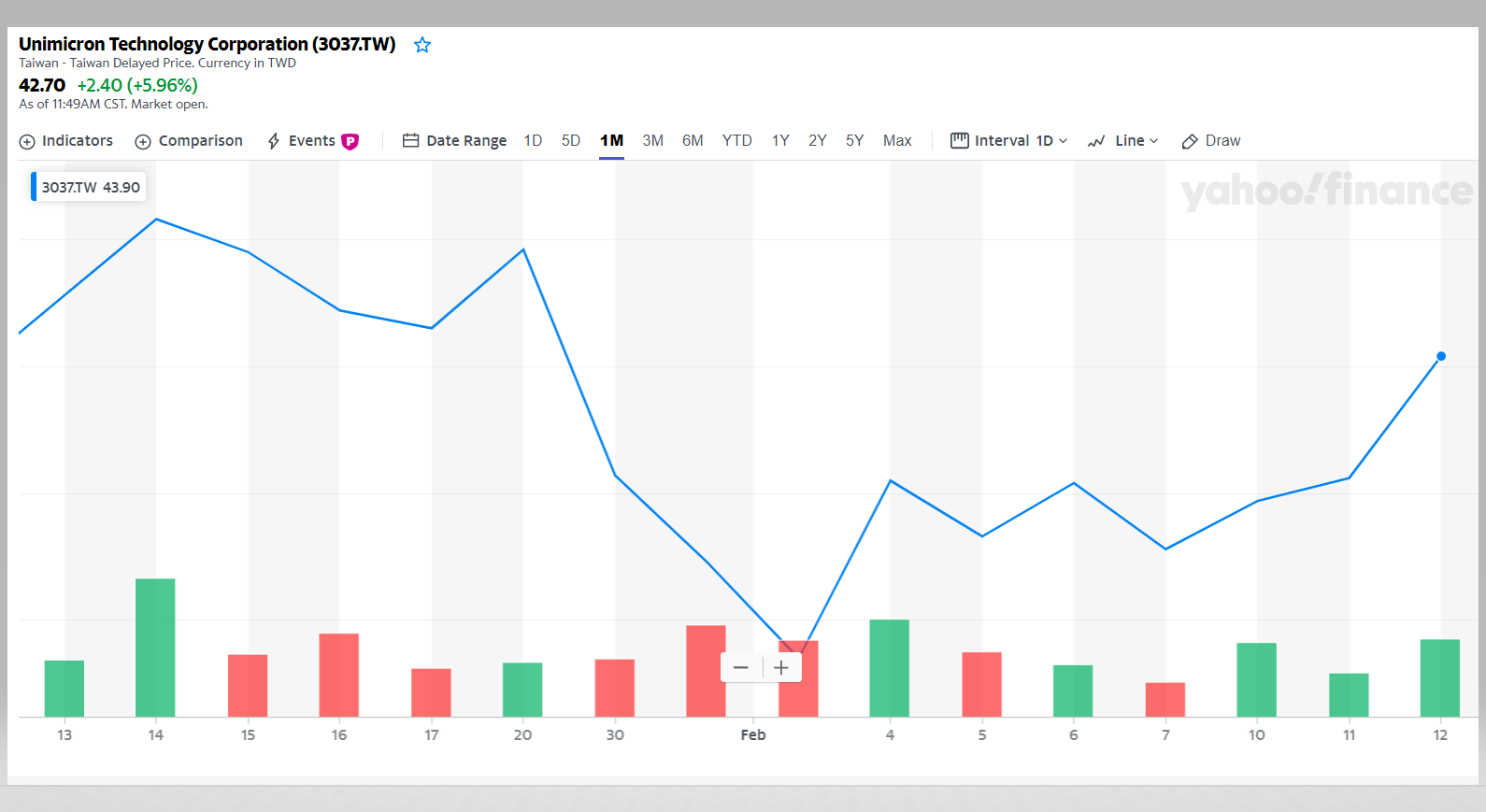Click the latest price dot on line

tap(1441, 356)
